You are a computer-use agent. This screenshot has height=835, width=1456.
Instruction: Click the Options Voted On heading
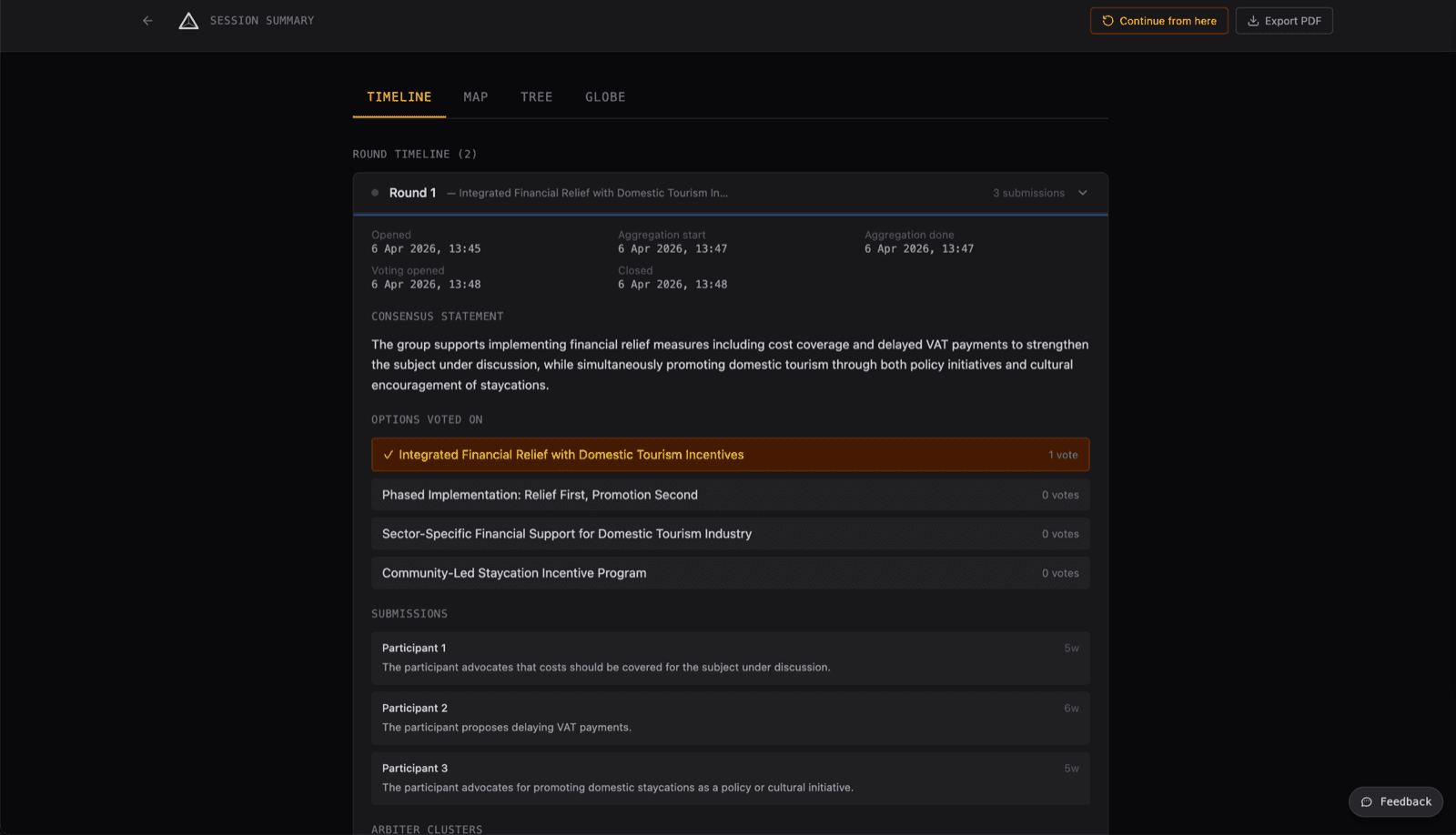point(427,419)
